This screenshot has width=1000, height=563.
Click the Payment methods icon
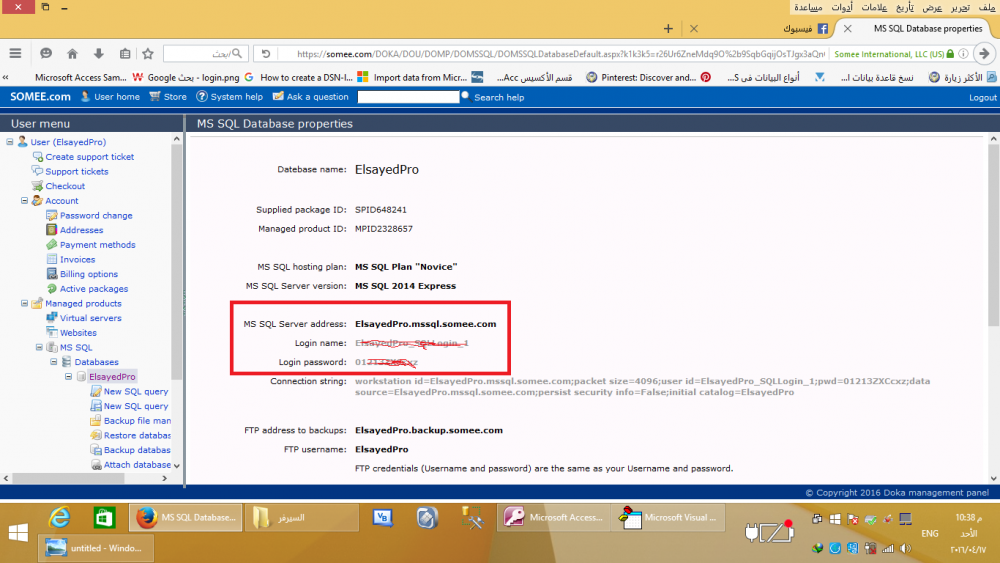pos(52,244)
